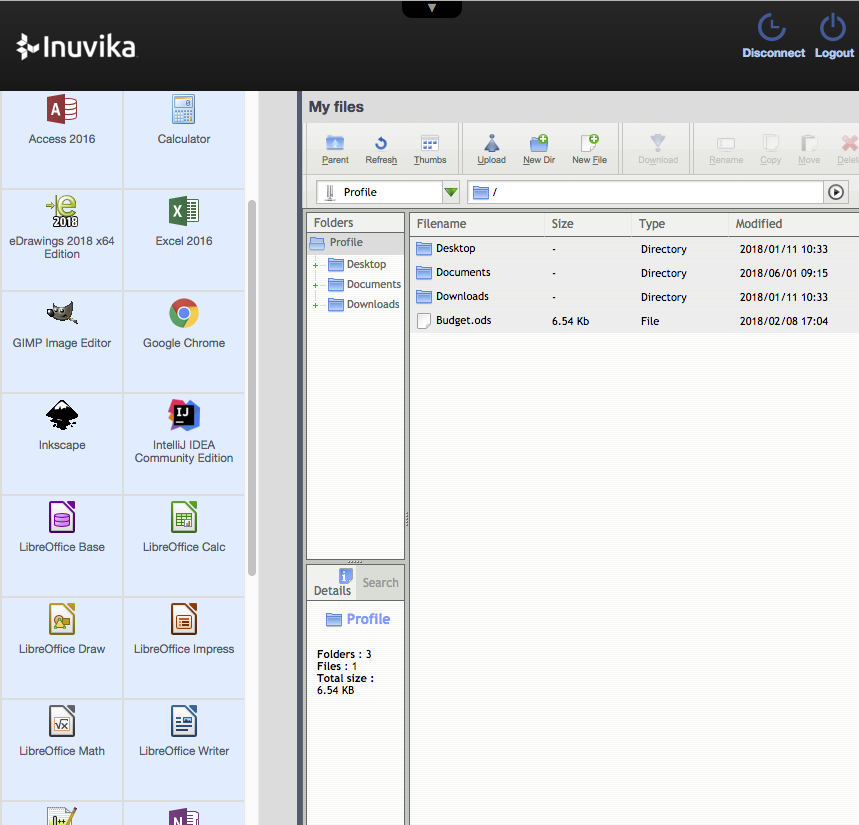Refresh the file listing
The image size is (859, 825).
click(381, 150)
